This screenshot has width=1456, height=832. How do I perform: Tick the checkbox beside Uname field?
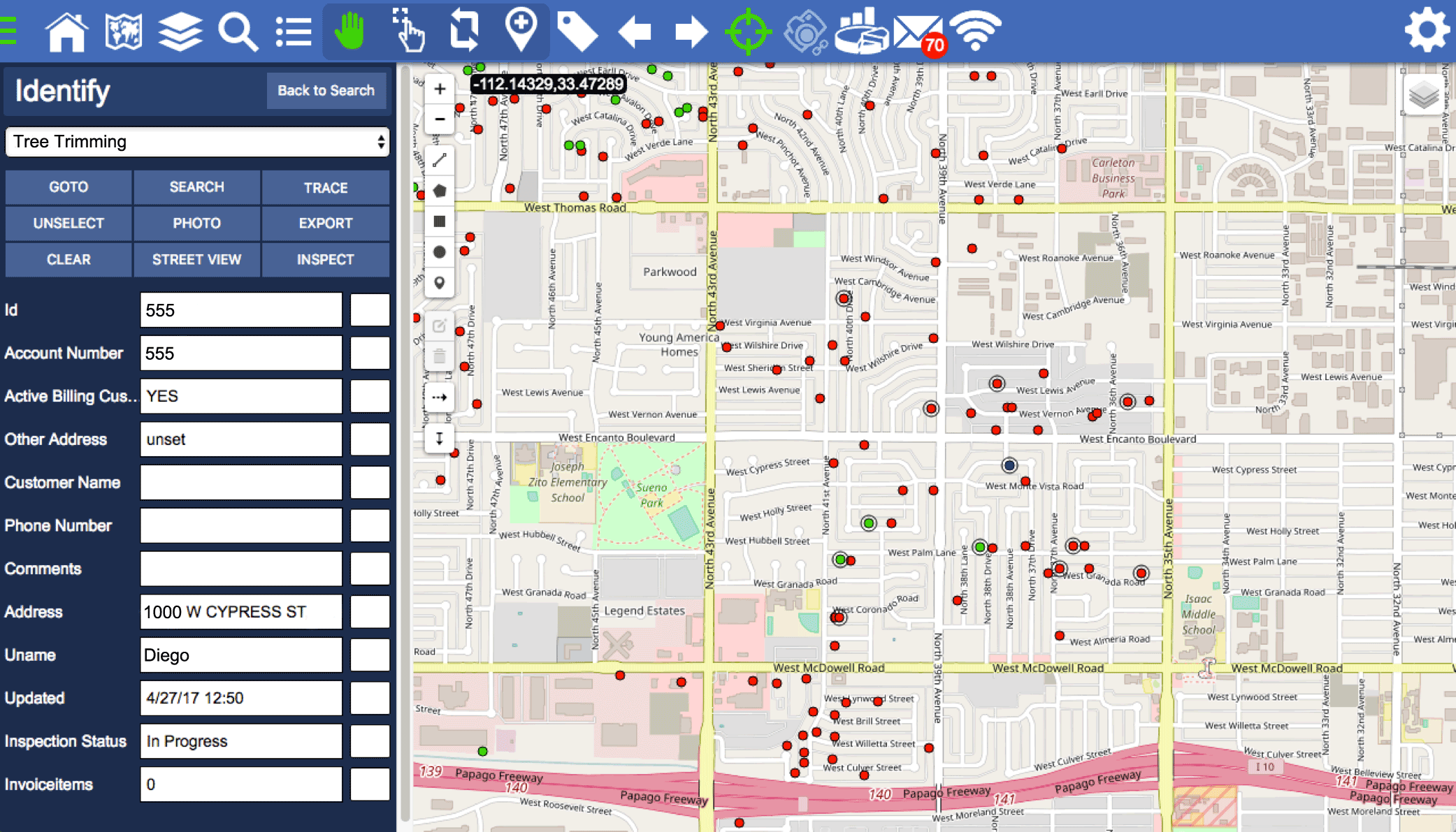[x=370, y=655]
